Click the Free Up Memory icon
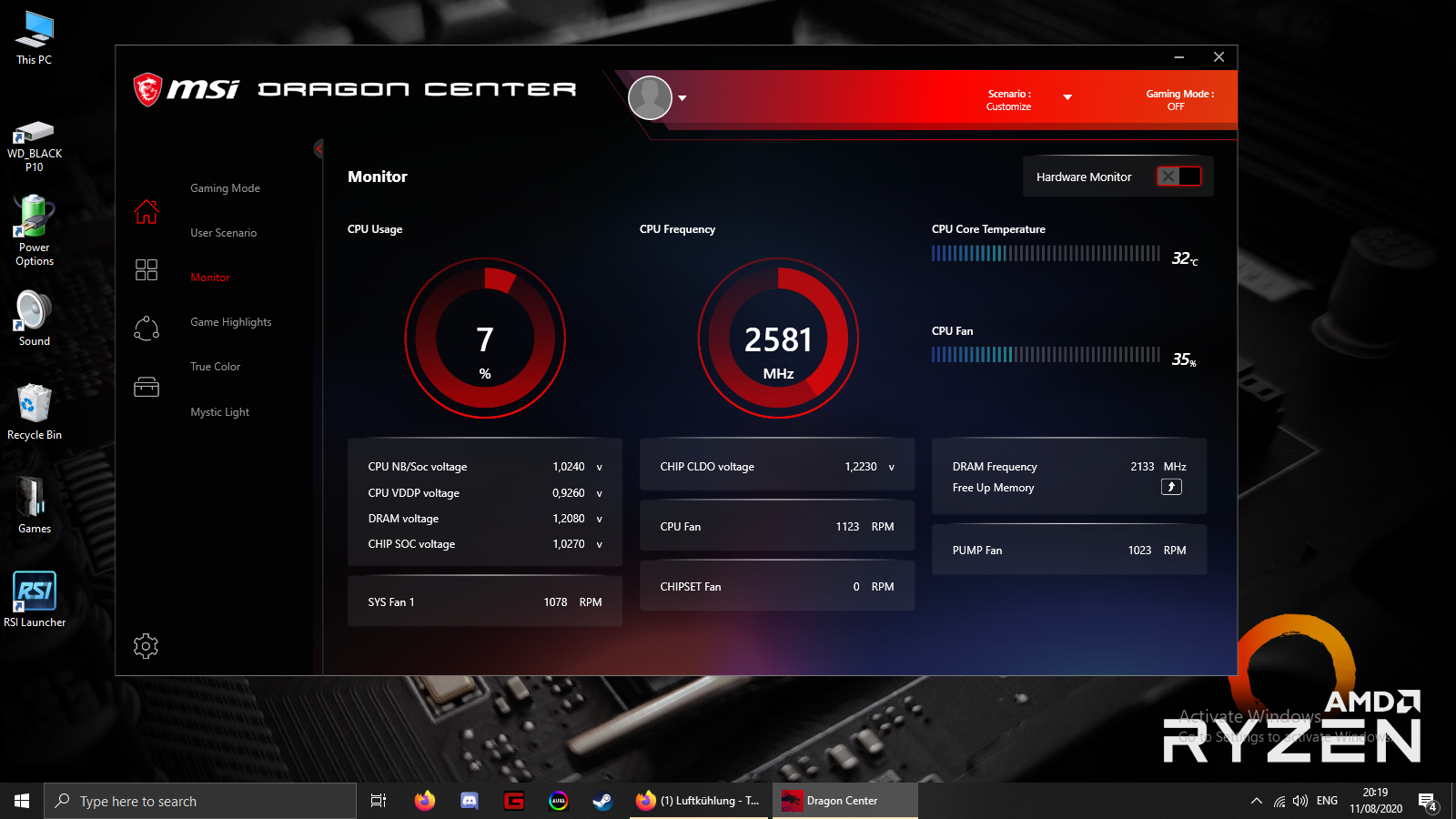This screenshot has height=819, width=1456. [1171, 487]
